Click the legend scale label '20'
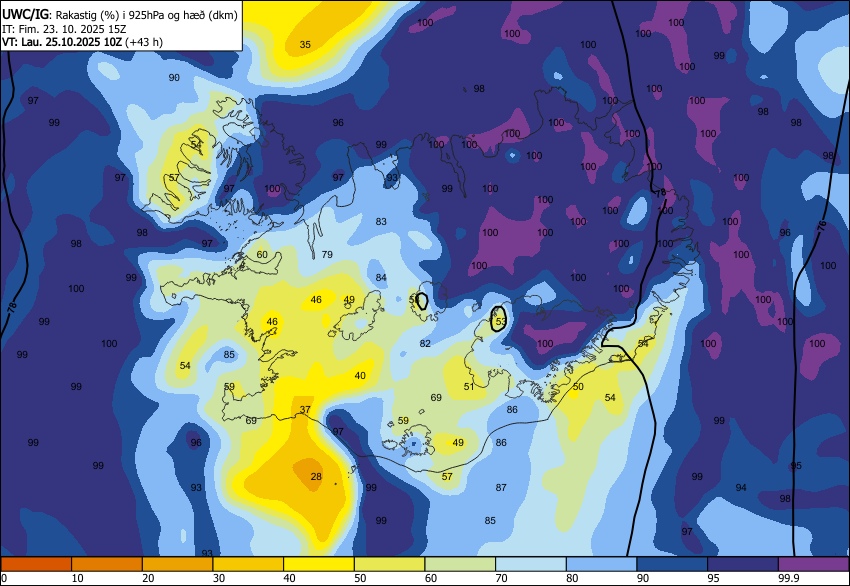 point(148,578)
